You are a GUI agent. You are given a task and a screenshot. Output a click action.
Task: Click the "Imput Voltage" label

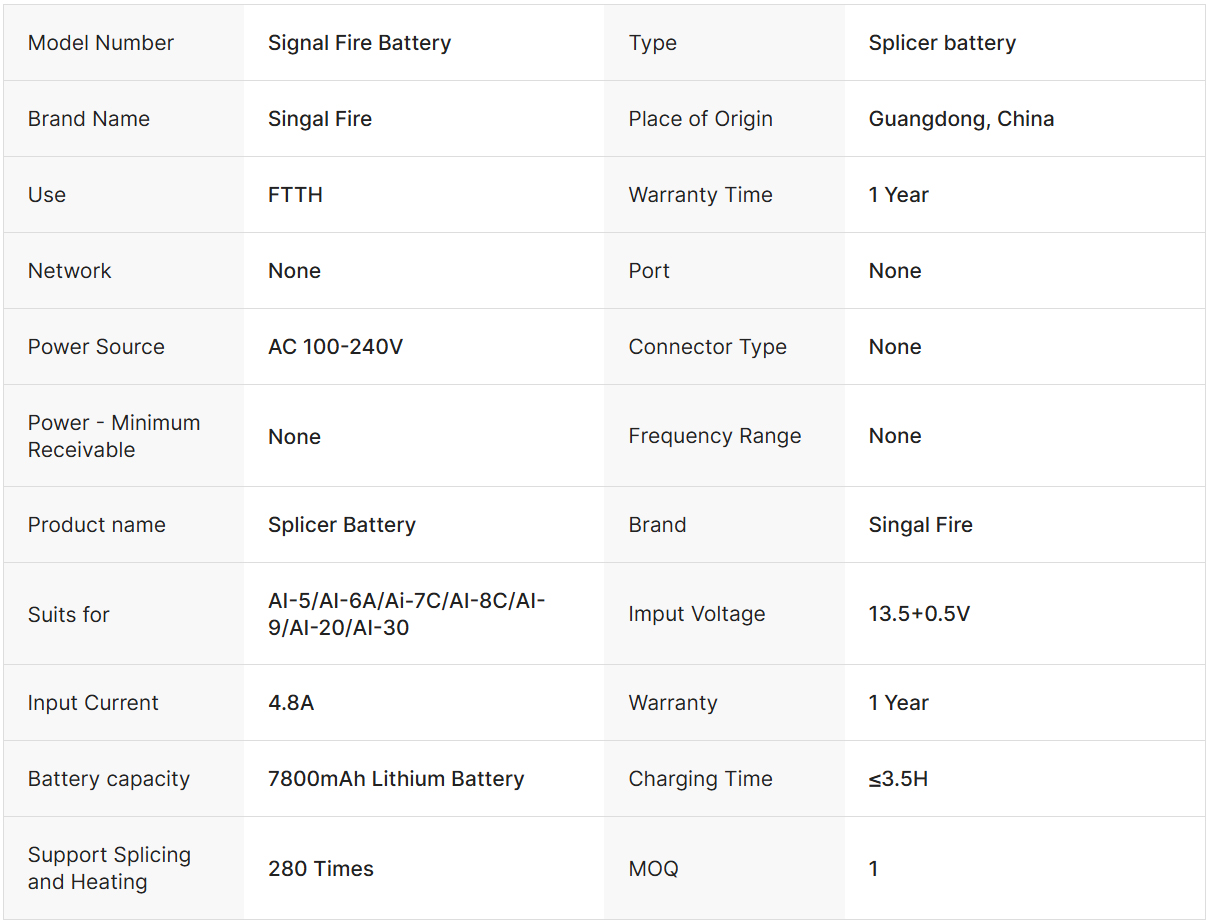(697, 614)
